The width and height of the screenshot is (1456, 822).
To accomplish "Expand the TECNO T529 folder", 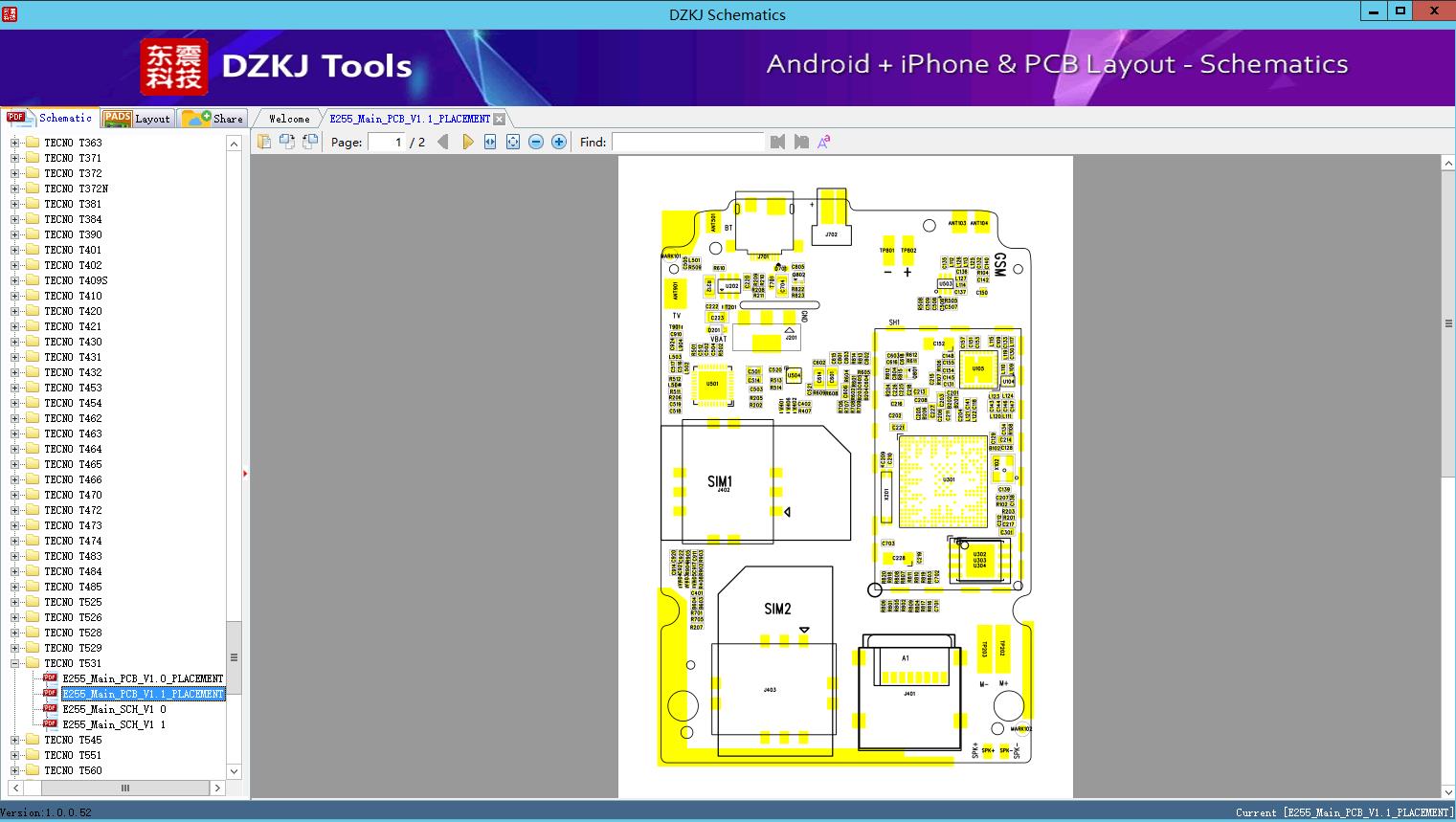I will (14, 648).
